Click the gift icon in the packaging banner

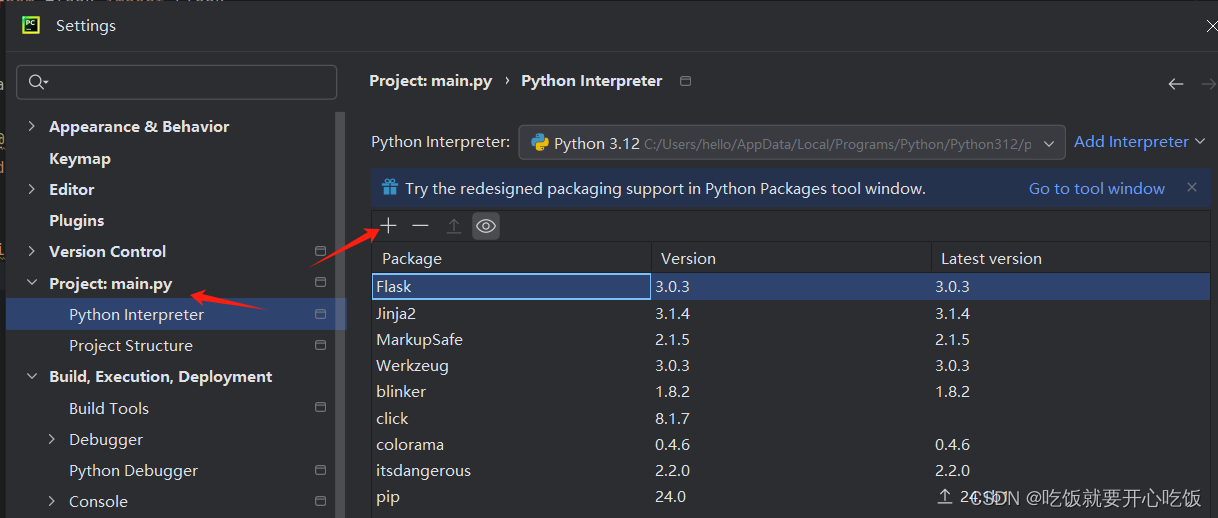coord(389,188)
